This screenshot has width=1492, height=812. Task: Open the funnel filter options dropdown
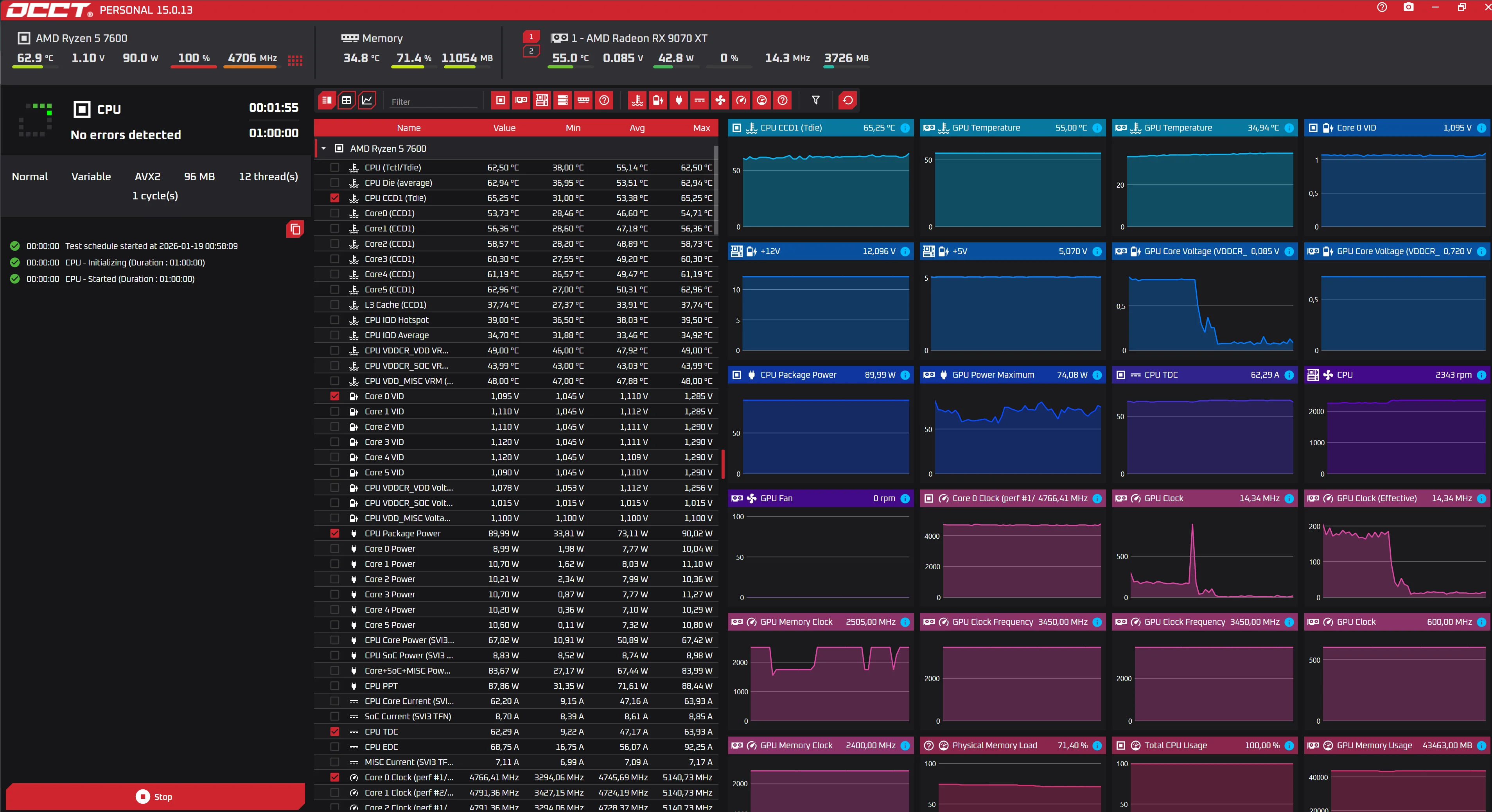click(x=815, y=100)
